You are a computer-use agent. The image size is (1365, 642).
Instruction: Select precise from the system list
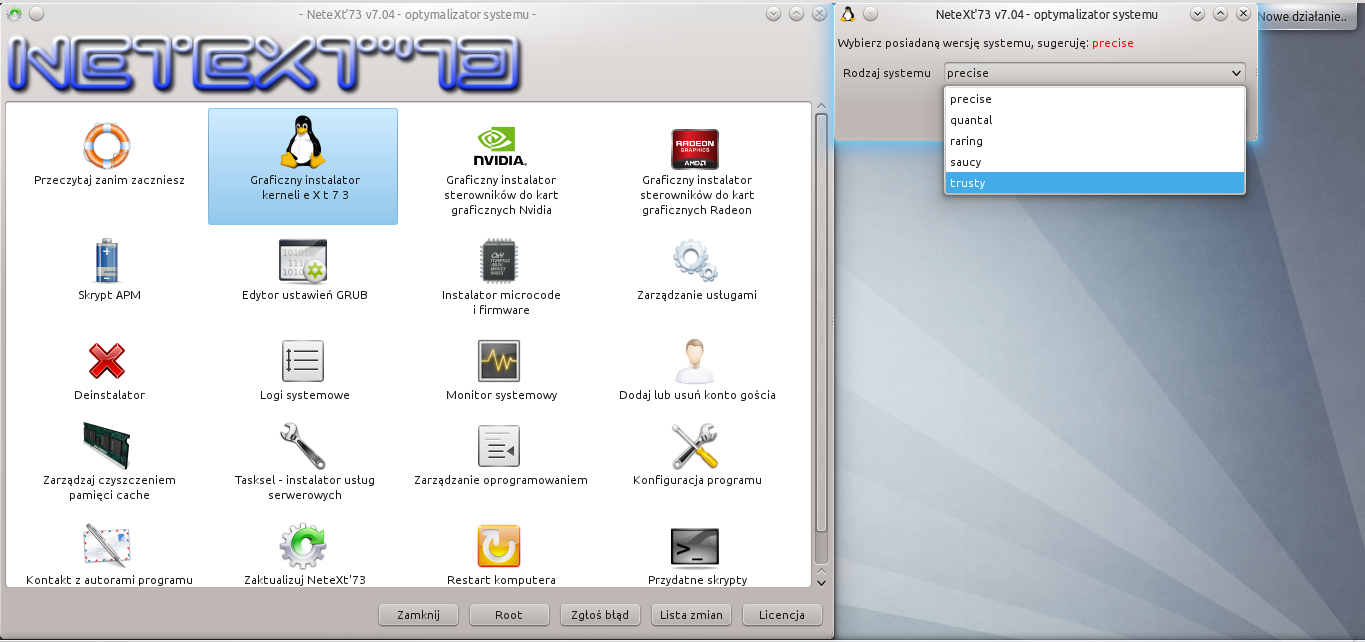point(1094,99)
